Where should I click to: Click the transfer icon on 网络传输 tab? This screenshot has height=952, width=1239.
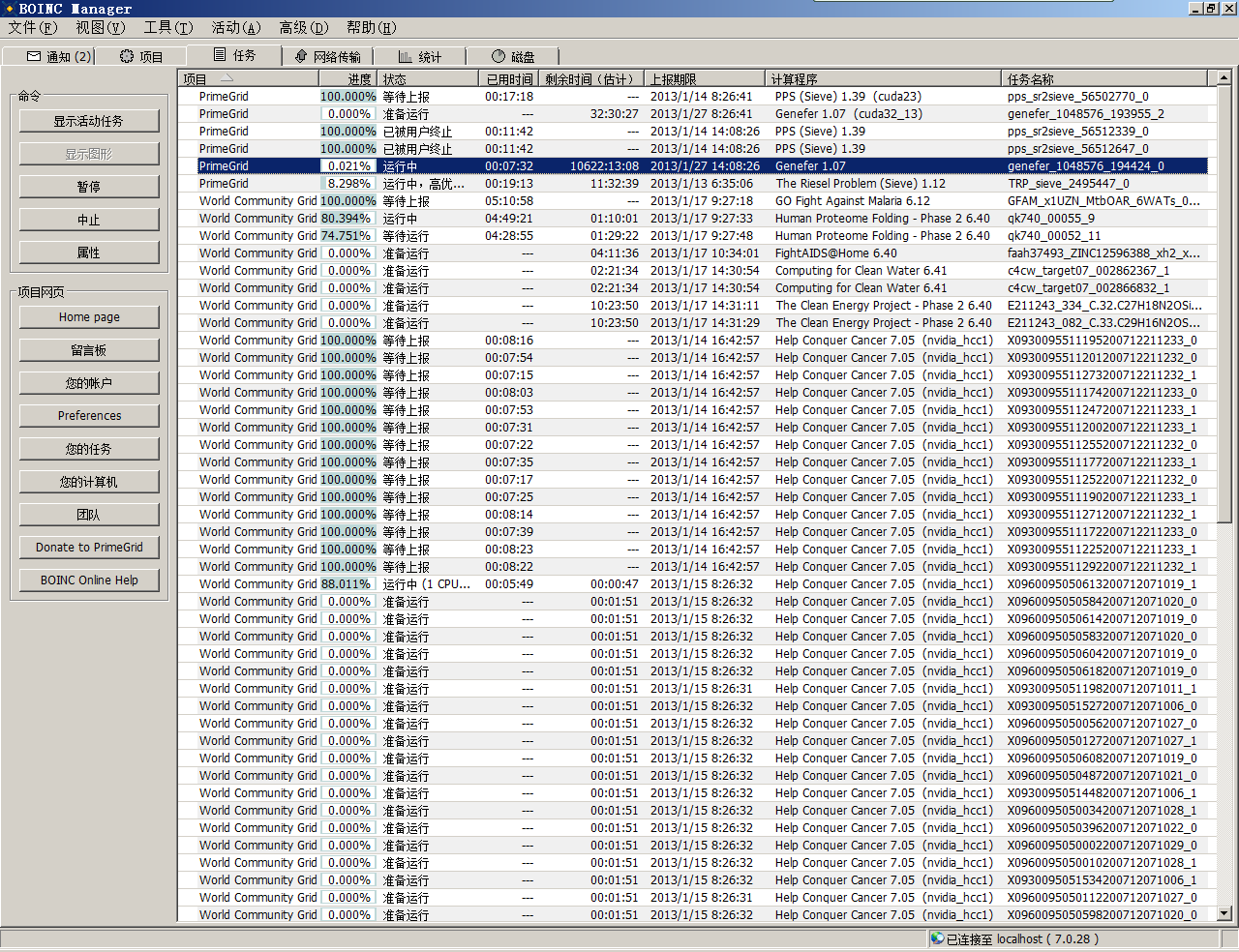pyautogui.click(x=301, y=56)
